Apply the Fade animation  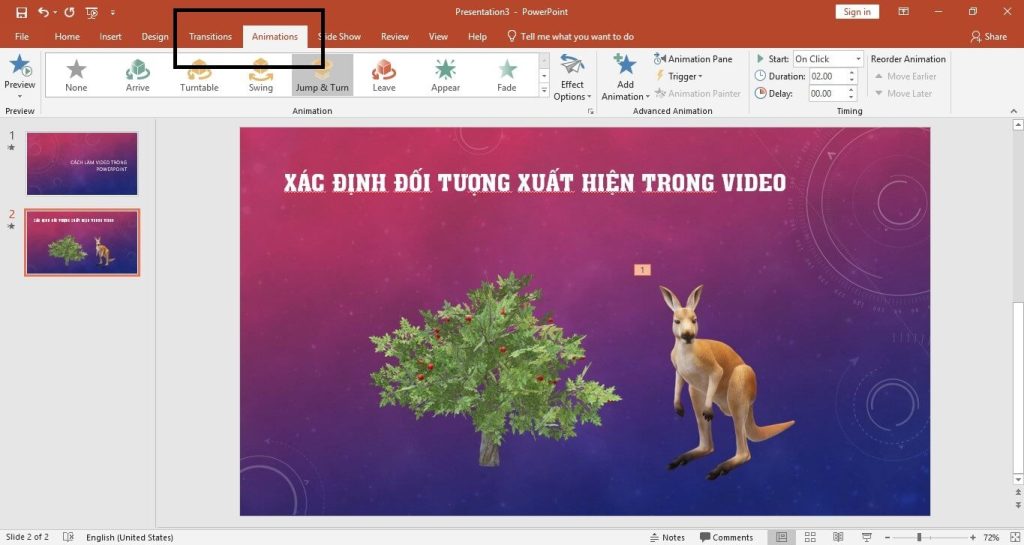[x=507, y=76]
